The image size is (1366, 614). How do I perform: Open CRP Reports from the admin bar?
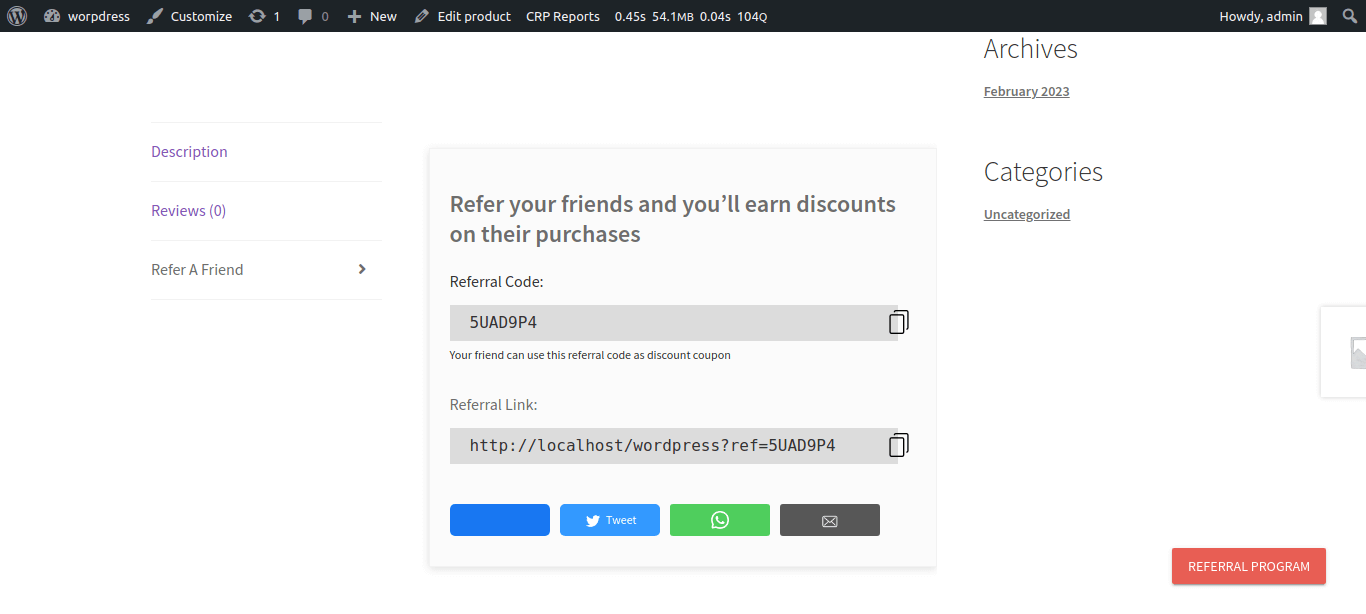562,15
